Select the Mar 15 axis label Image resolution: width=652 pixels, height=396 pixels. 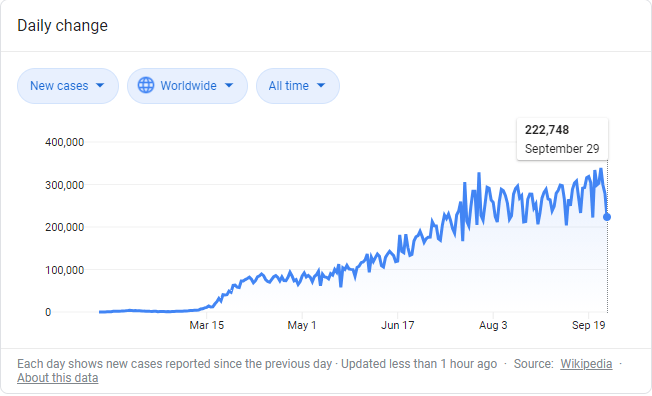tap(206, 325)
